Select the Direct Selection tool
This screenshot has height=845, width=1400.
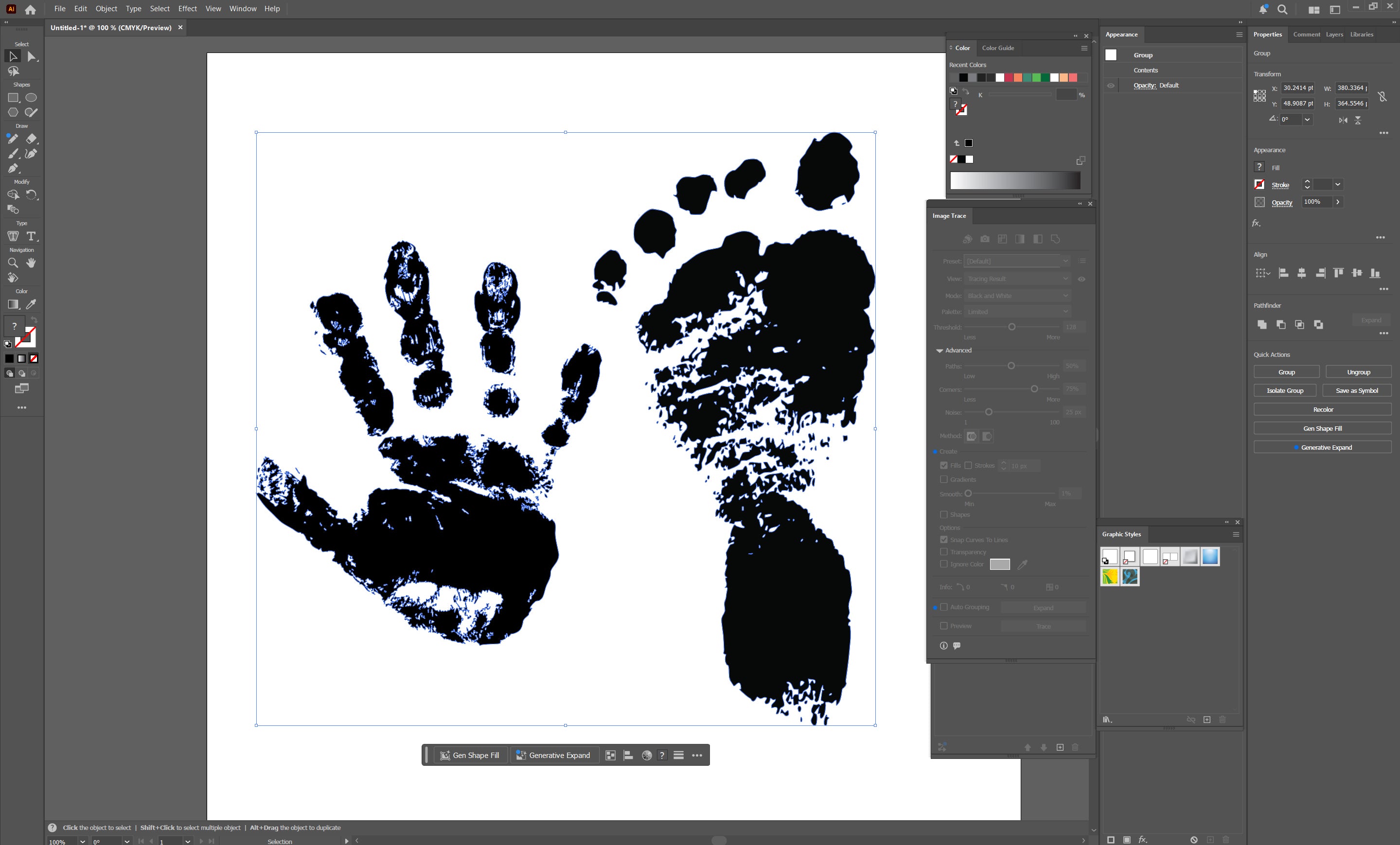(x=32, y=56)
